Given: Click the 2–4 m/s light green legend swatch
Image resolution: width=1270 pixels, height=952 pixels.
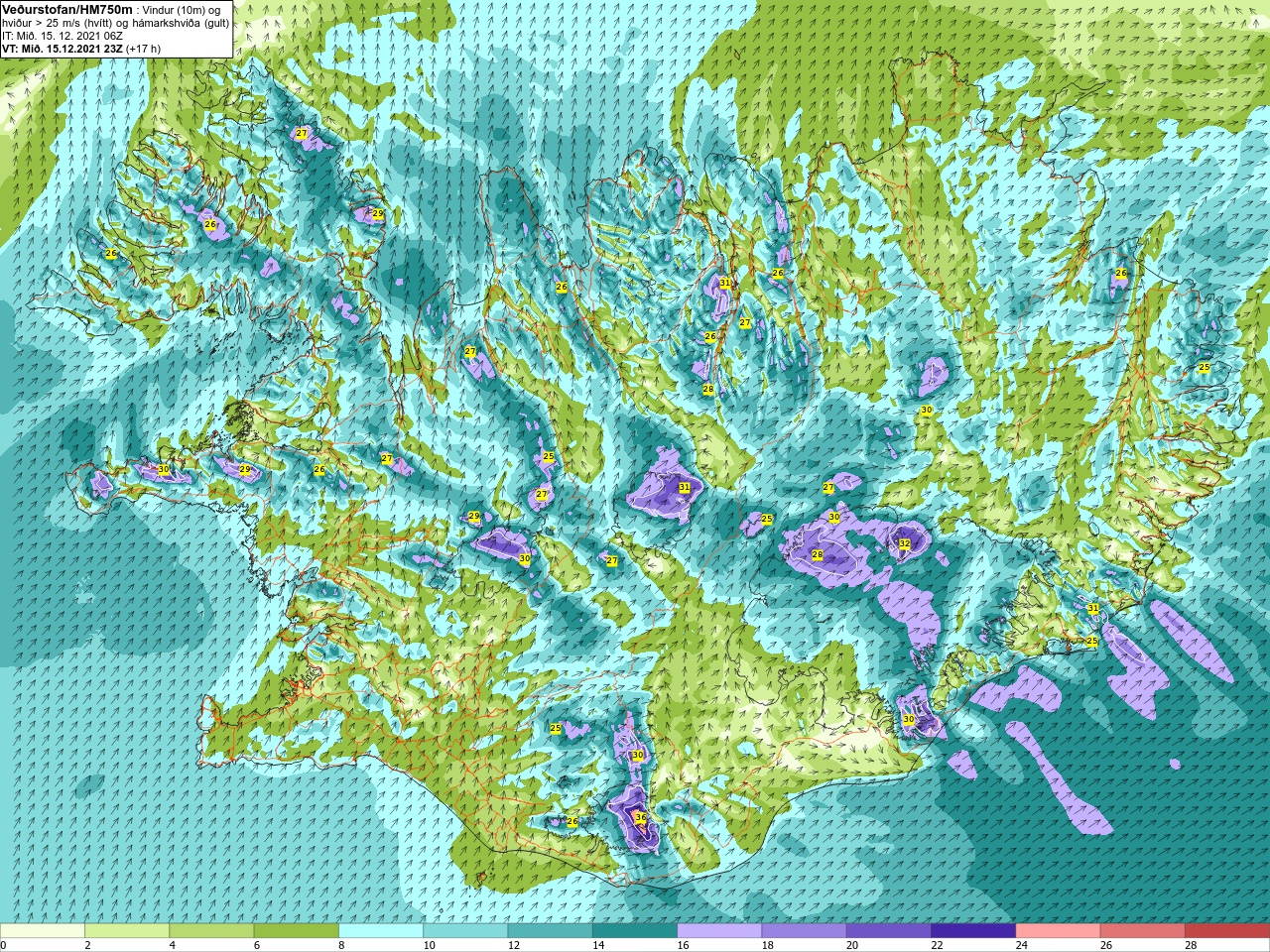Looking at the screenshot, I should click(127, 931).
